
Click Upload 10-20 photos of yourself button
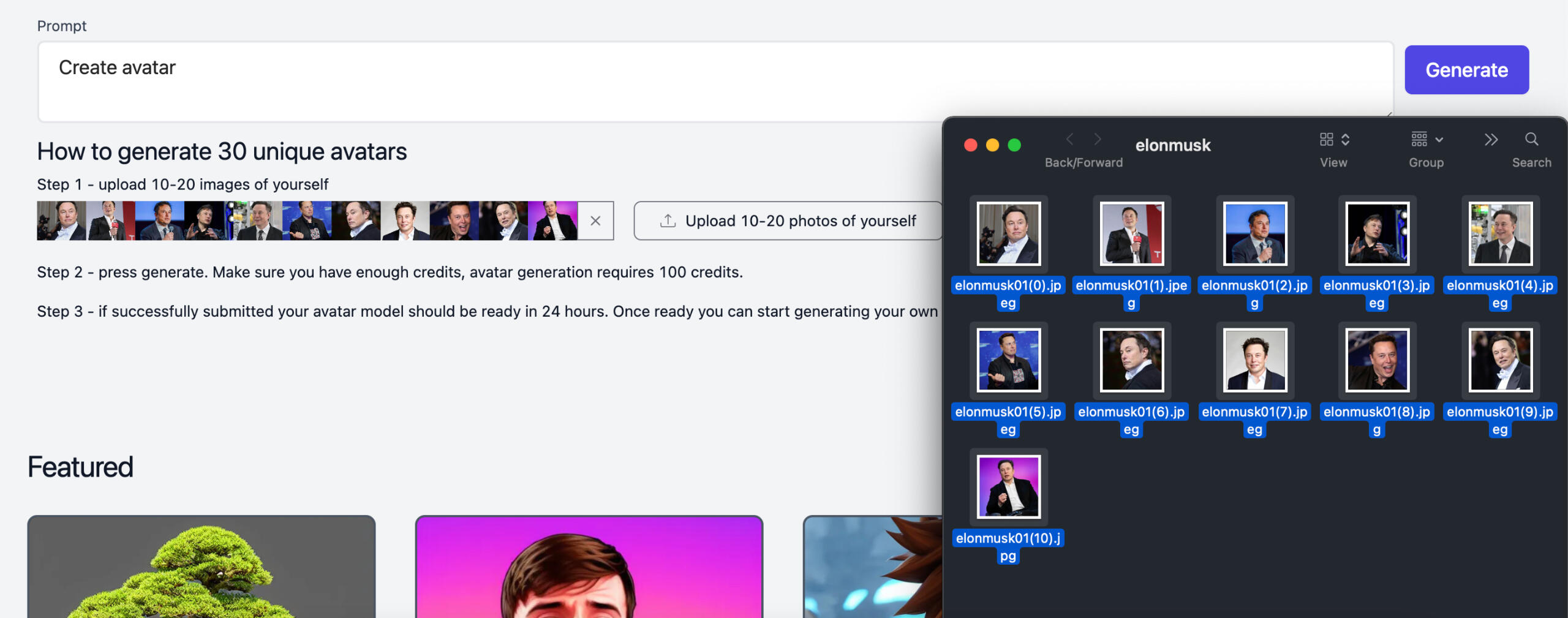click(788, 220)
